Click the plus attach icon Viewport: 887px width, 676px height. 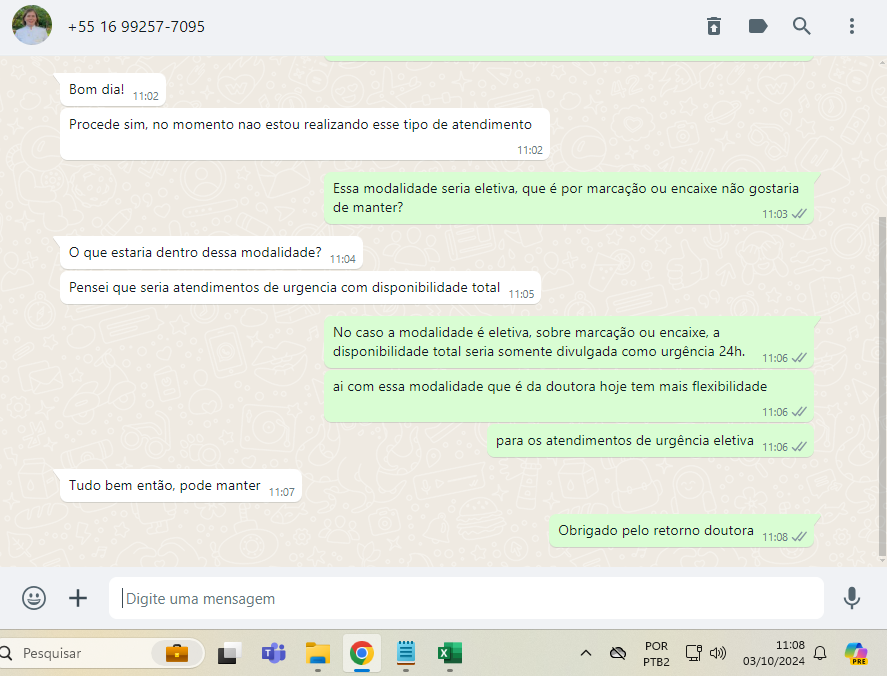pos(78,598)
